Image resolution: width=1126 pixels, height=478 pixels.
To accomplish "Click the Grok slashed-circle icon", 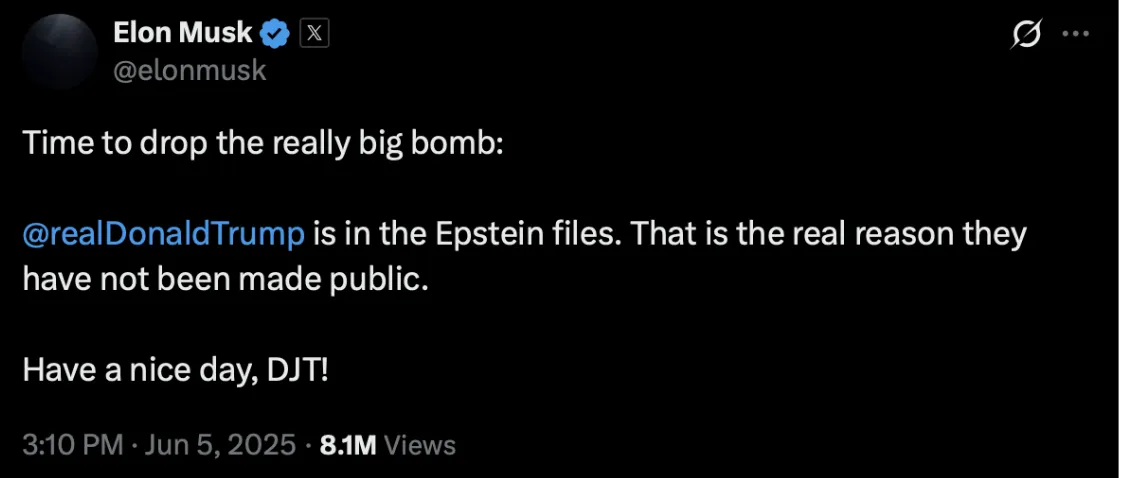I will point(1026,36).
